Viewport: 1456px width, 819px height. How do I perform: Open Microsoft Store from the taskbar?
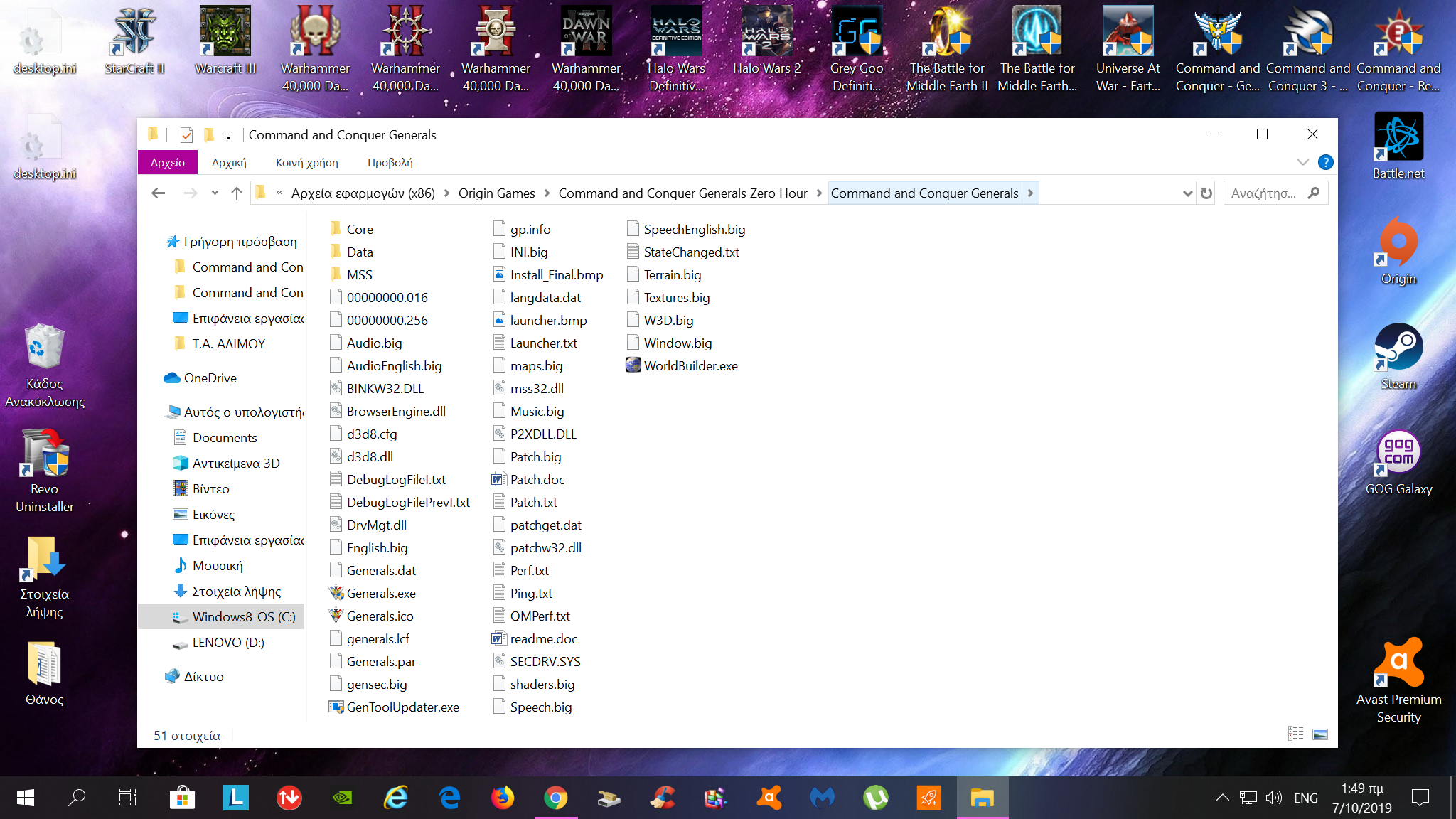tap(182, 798)
